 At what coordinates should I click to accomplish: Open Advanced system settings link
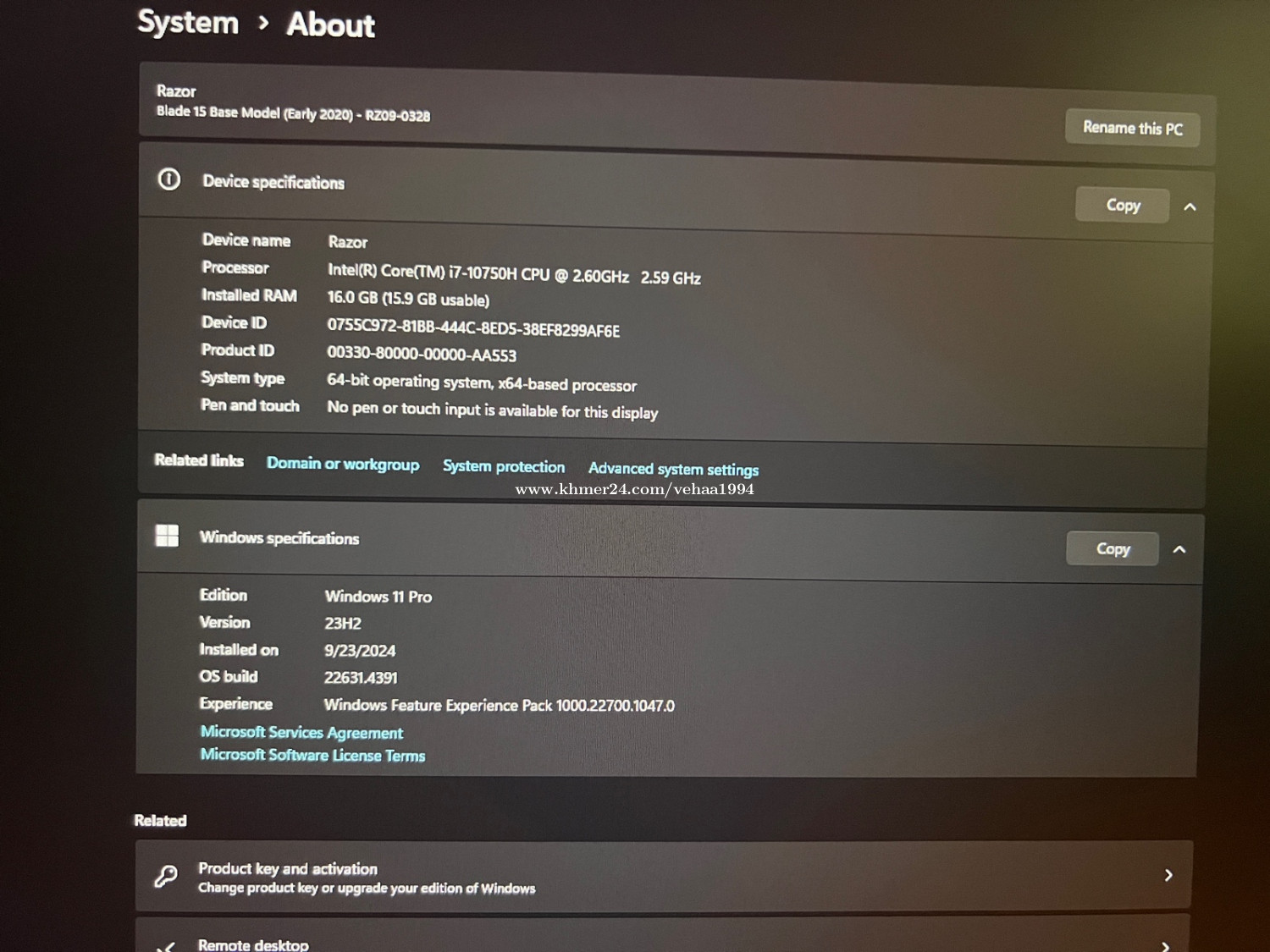673,469
